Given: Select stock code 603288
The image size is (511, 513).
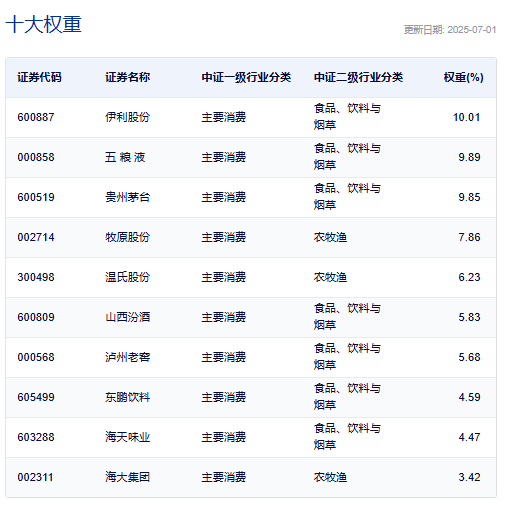Looking at the screenshot, I should tap(36, 437).
